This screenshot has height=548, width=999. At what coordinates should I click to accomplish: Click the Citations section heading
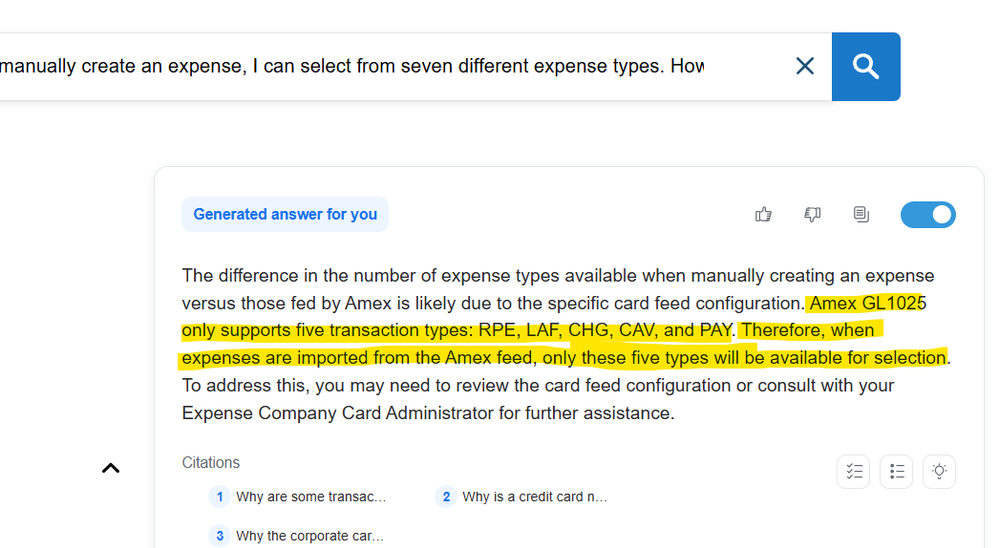pos(211,463)
